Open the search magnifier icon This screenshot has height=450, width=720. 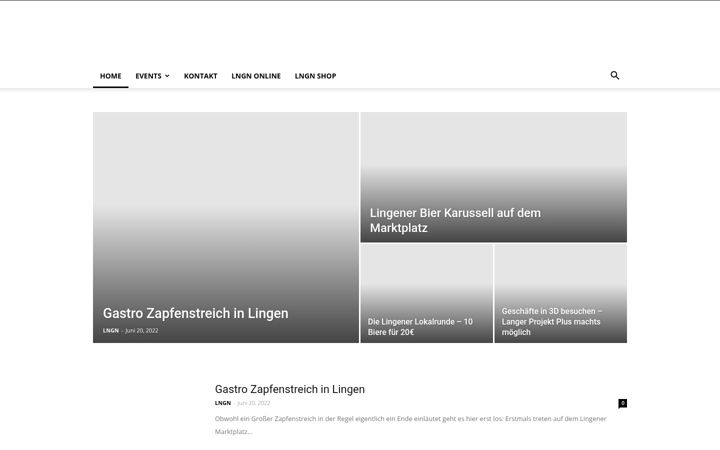(614, 75)
